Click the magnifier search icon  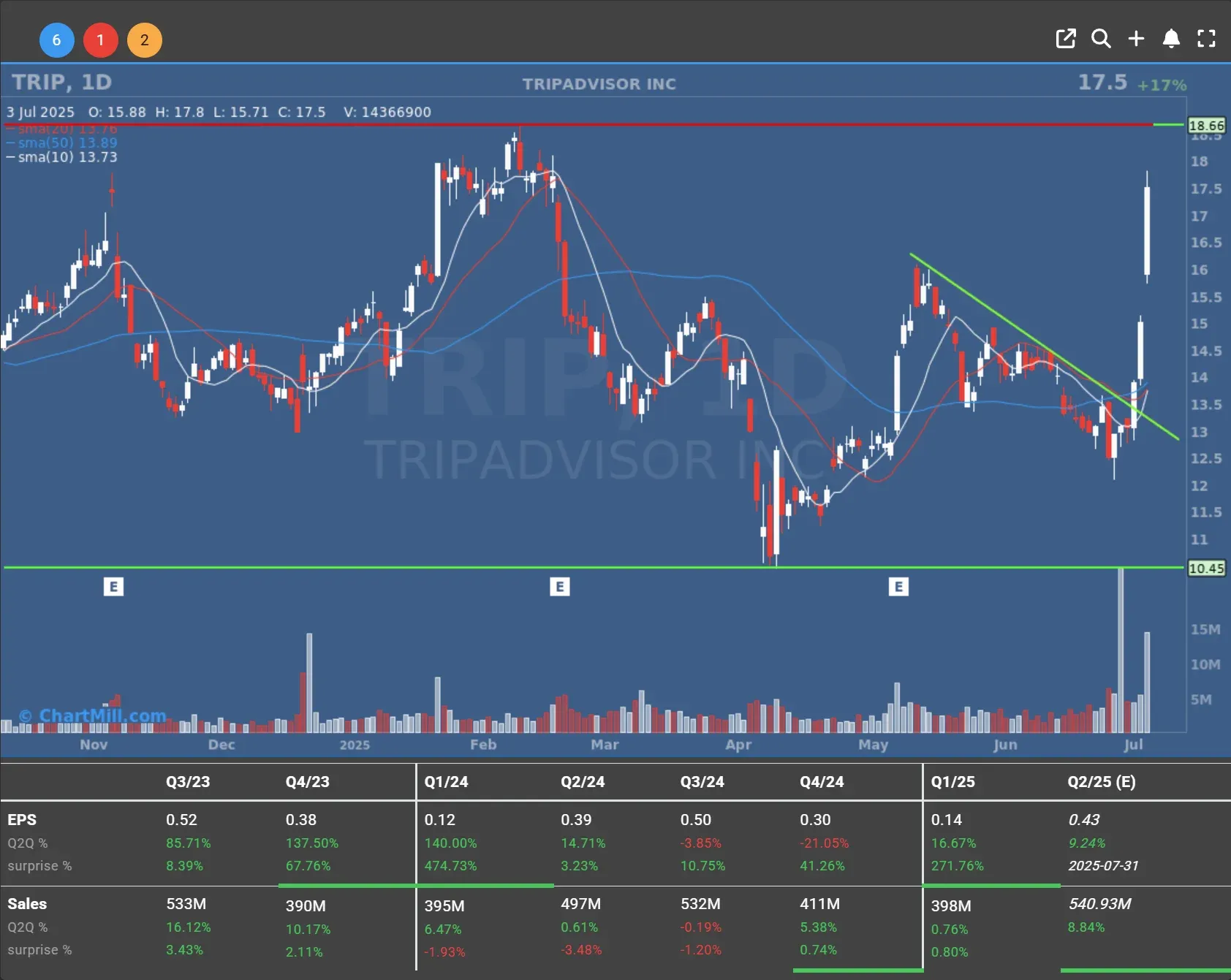(x=1101, y=39)
